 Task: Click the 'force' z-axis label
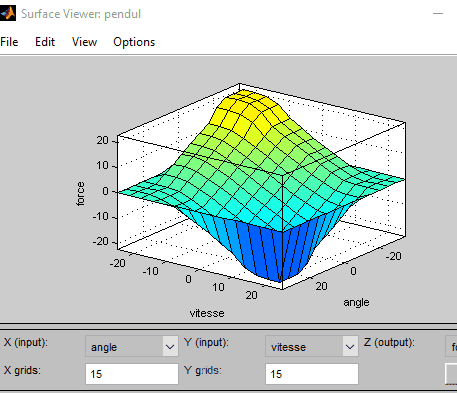click(x=81, y=194)
